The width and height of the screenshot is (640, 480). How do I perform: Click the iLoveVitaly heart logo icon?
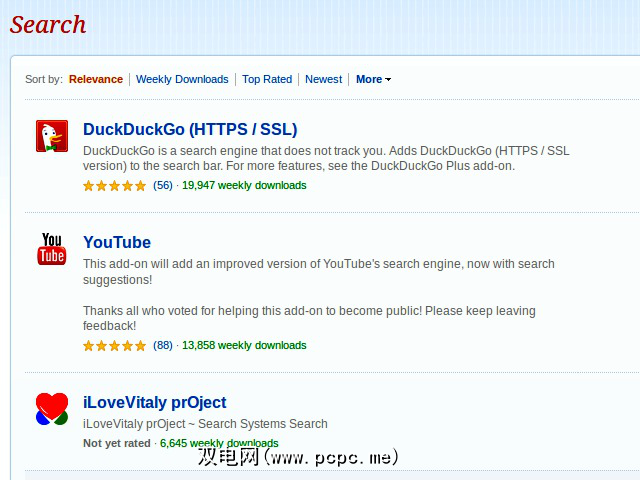pyautogui.click(x=52, y=409)
